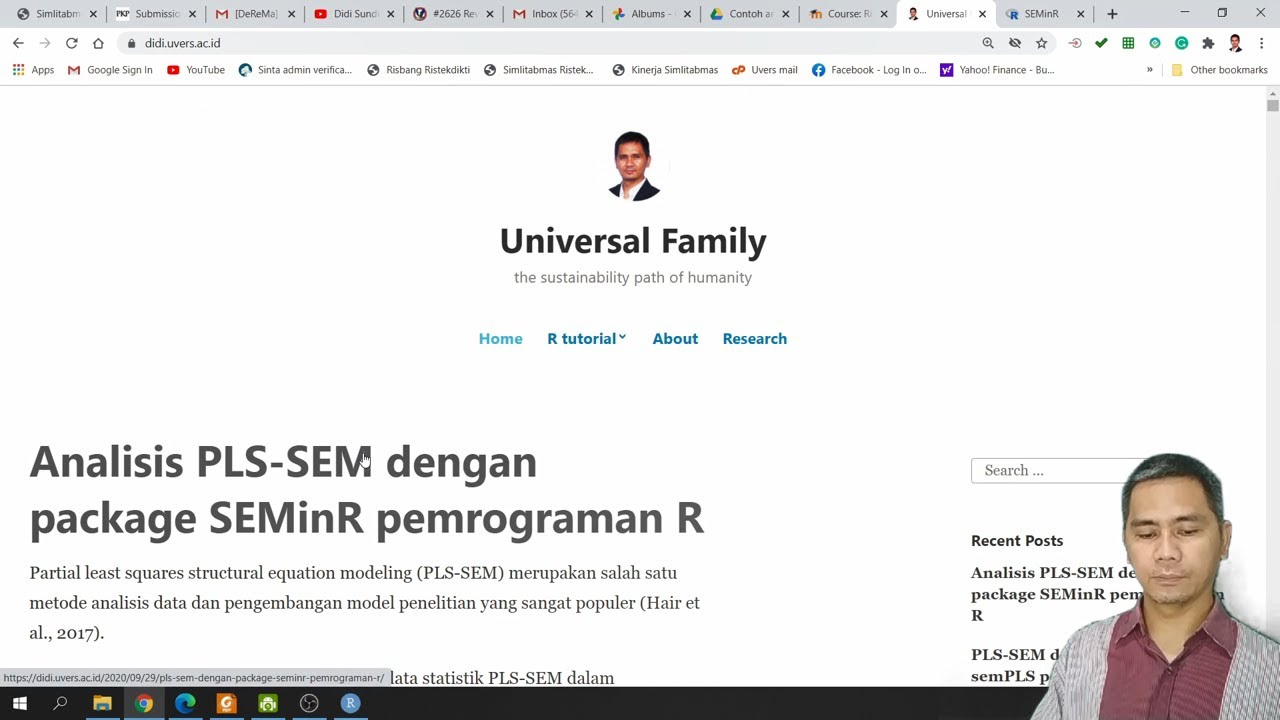Open the Apps bookmark
The width and height of the screenshot is (1280, 720).
pyautogui.click(x=33, y=70)
